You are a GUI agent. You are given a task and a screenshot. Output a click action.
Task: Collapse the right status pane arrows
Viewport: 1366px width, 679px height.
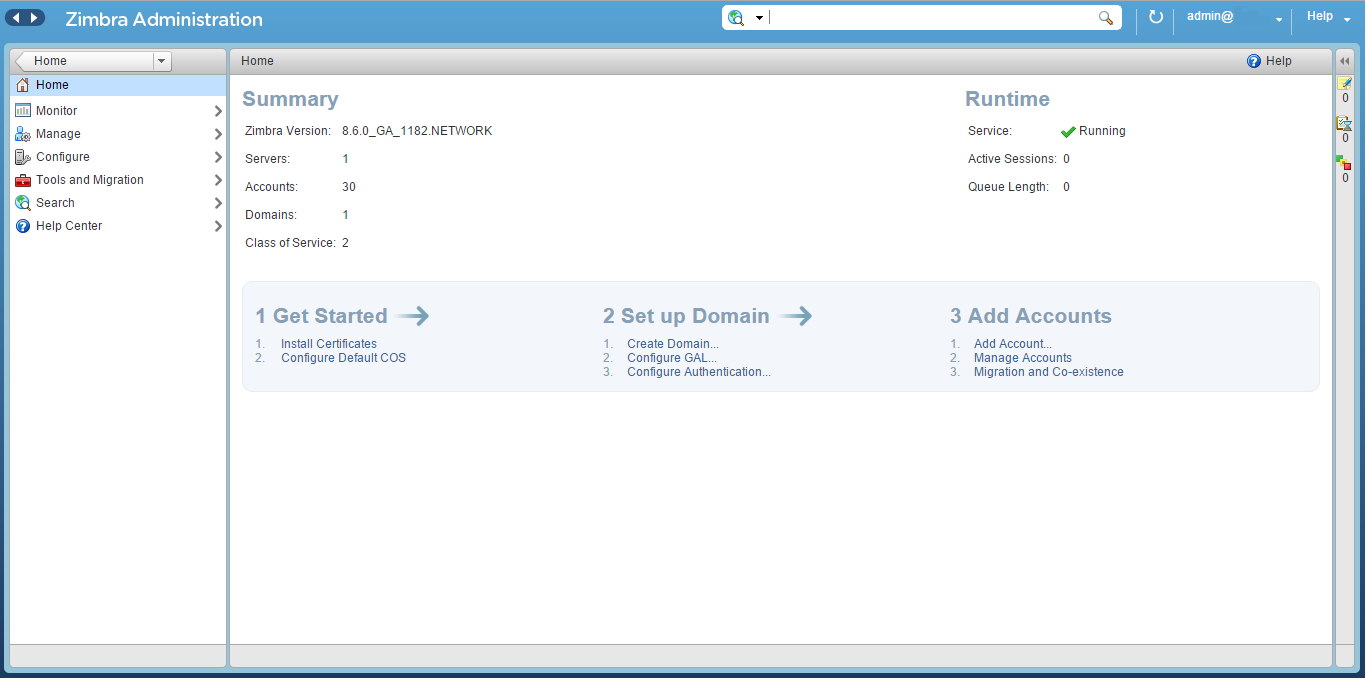point(1345,61)
